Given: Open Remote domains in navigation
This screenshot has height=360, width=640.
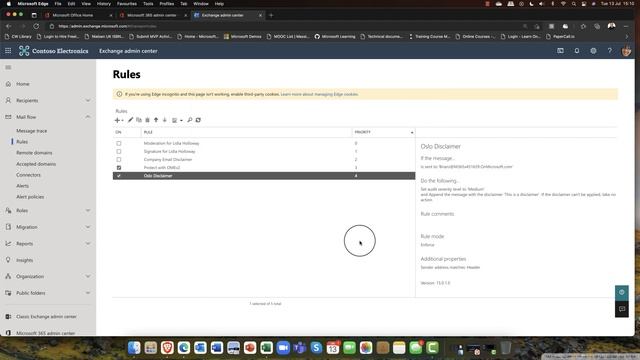Looking at the screenshot, I should pyautogui.click(x=34, y=153).
